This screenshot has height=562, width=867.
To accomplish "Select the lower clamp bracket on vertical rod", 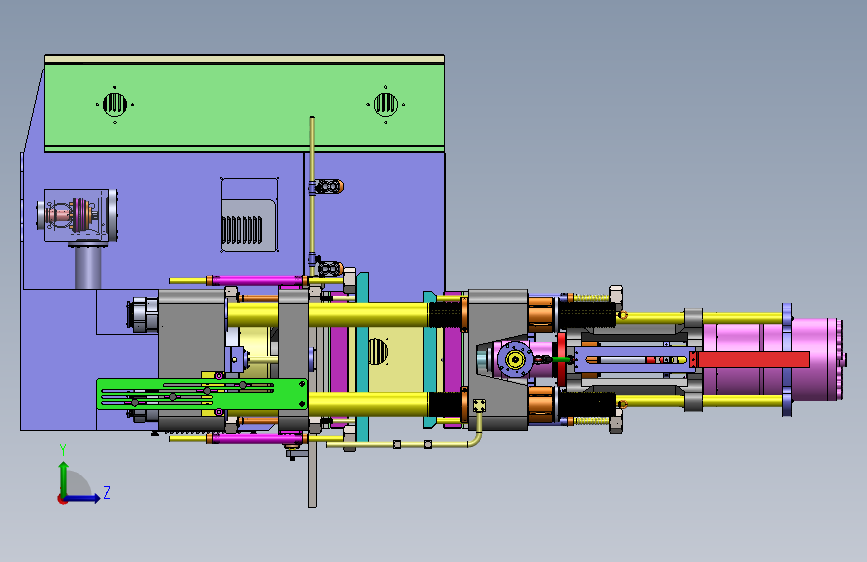I will 328,269.
